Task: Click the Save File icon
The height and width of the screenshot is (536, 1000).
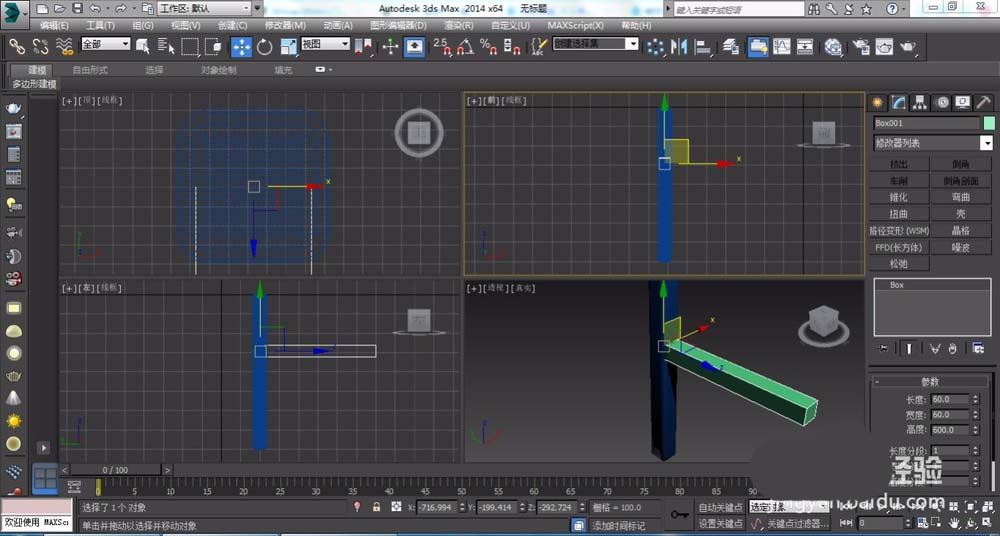Action: (x=77, y=8)
